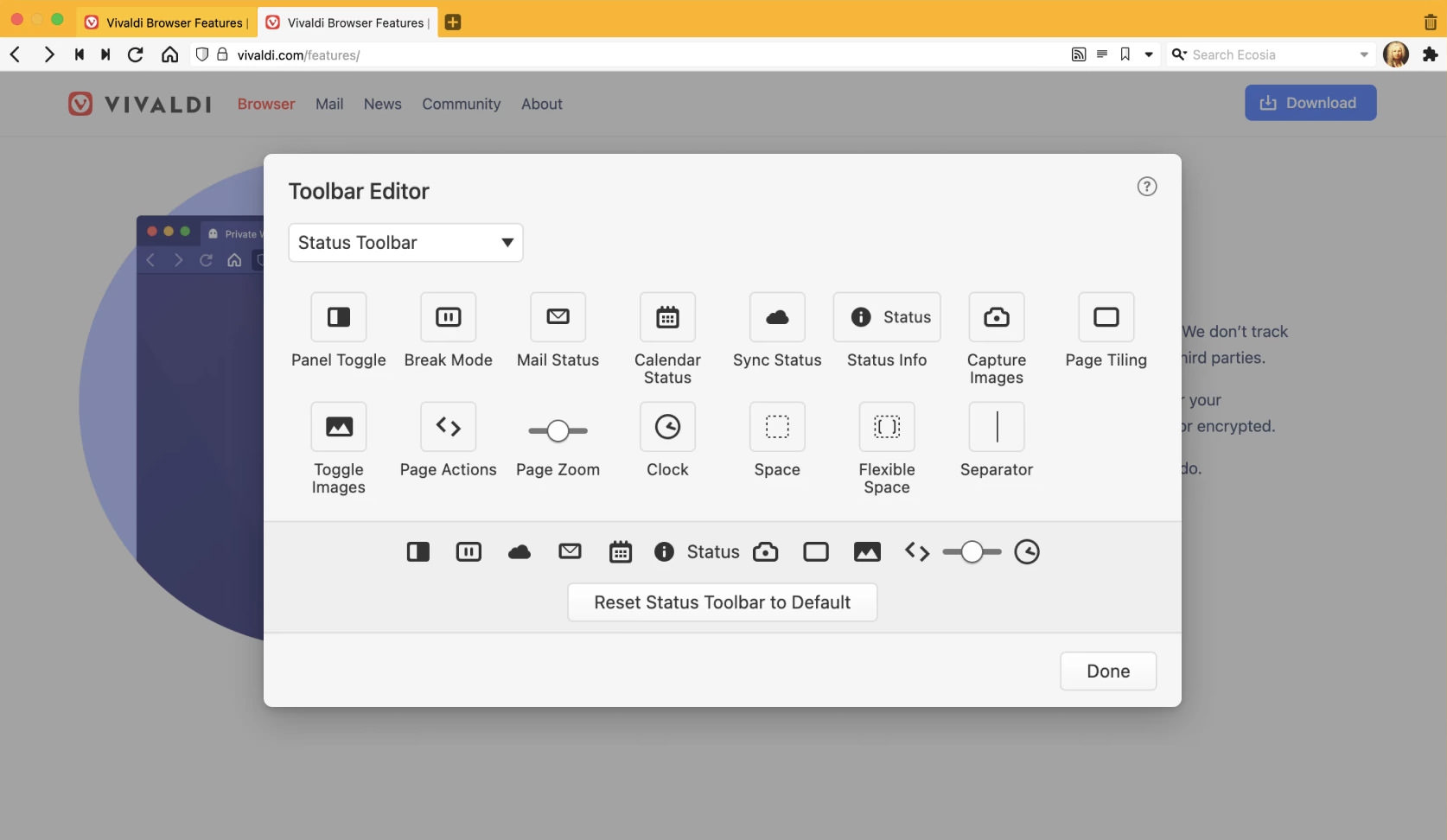Open the search engine dropdown arrow
The image size is (1447, 840).
tap(1364, 54)
